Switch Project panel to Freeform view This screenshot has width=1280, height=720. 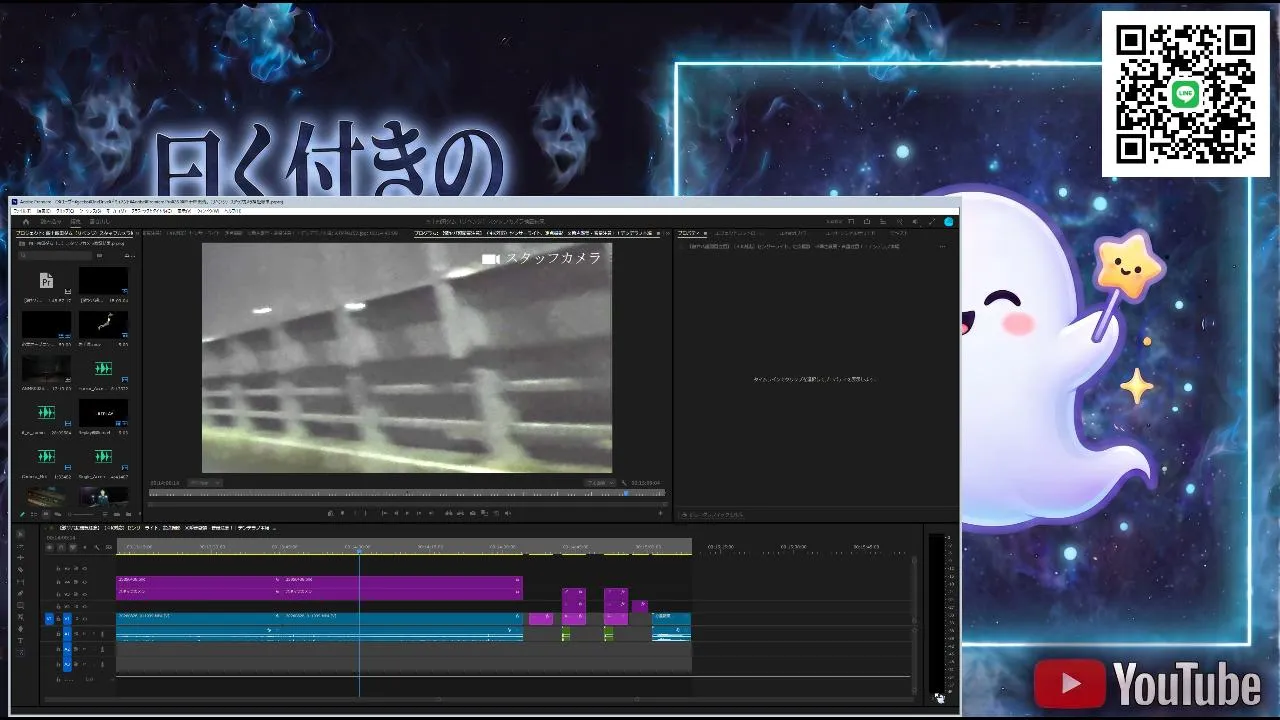[56, 515]
